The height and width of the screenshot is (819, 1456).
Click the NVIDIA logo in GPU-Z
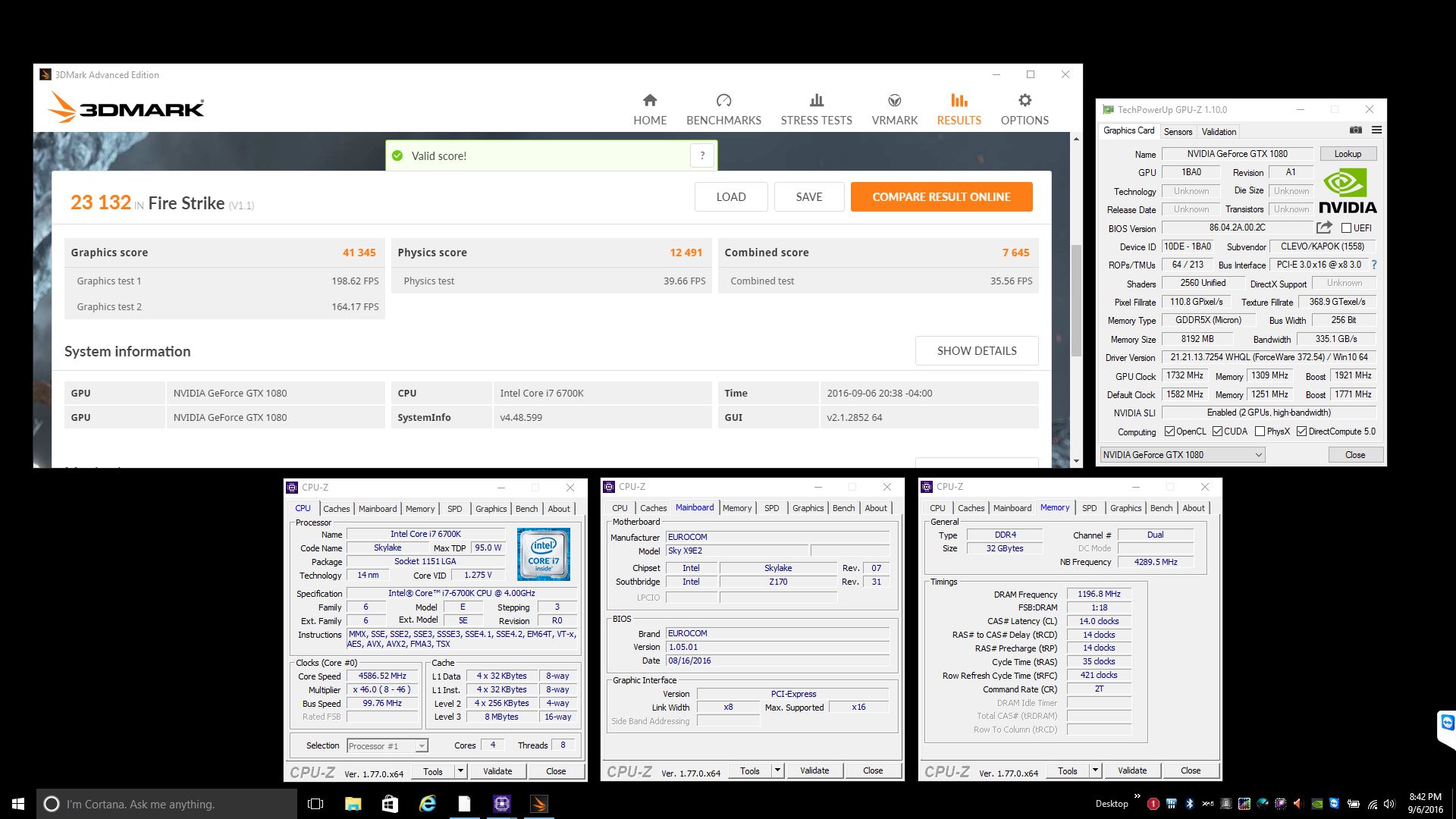[1347, 191]
